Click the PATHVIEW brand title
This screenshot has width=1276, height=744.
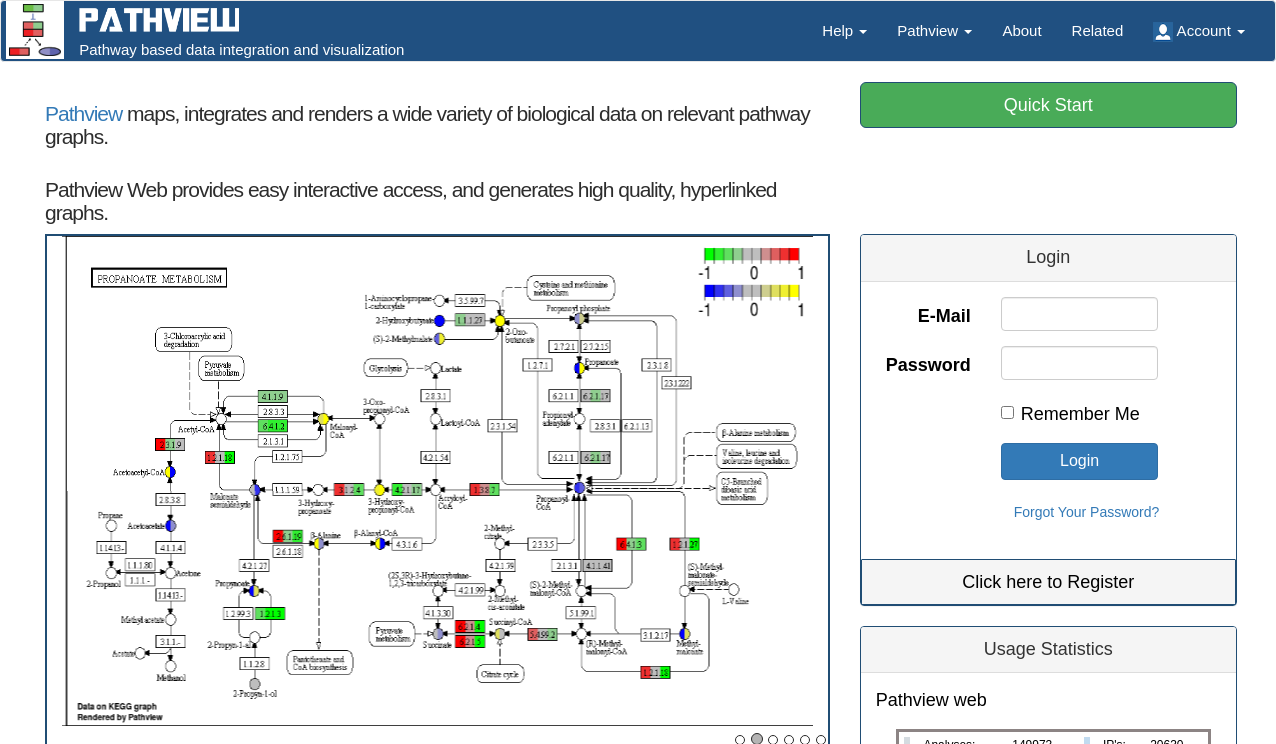tap(159, 20)
